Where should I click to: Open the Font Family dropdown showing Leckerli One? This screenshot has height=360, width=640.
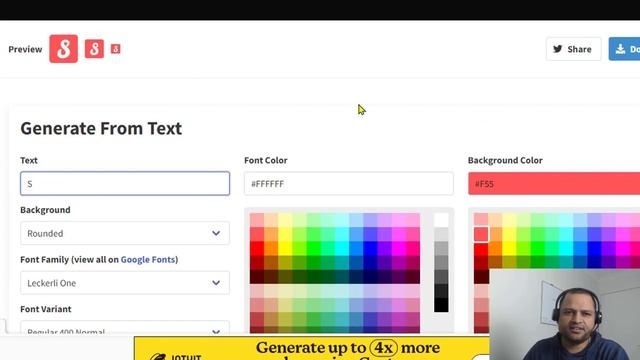(125, 283)
